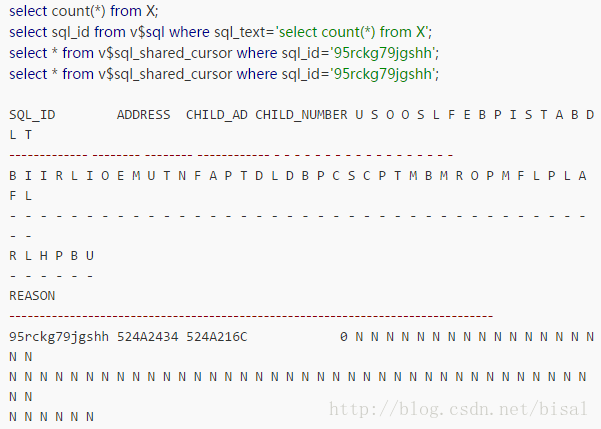
Task: Click the 'L T' wrapped header text
Action: 20,134
